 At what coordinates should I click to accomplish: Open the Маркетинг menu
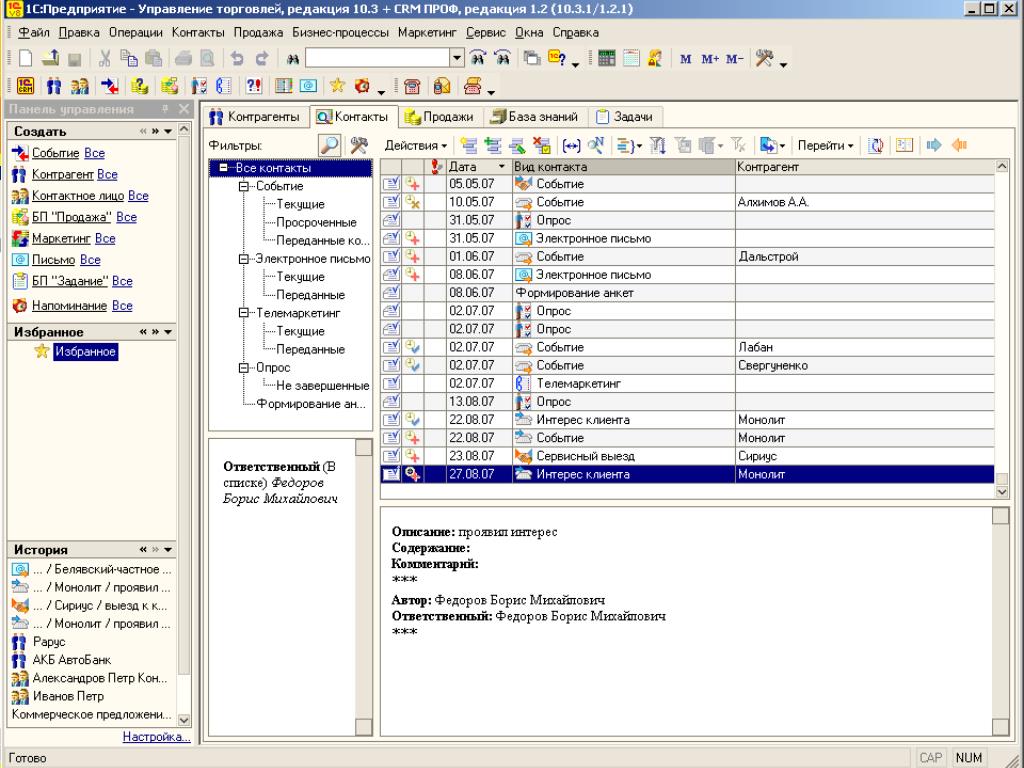click(427, 33)
